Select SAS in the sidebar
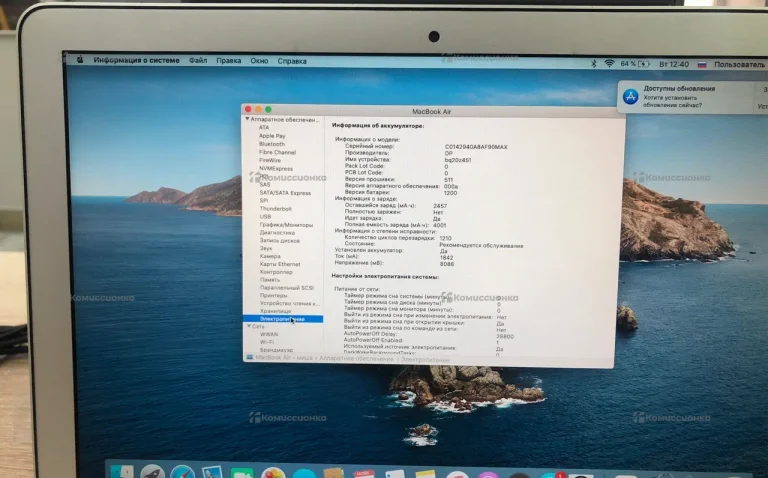 click(x=265, y=185)
